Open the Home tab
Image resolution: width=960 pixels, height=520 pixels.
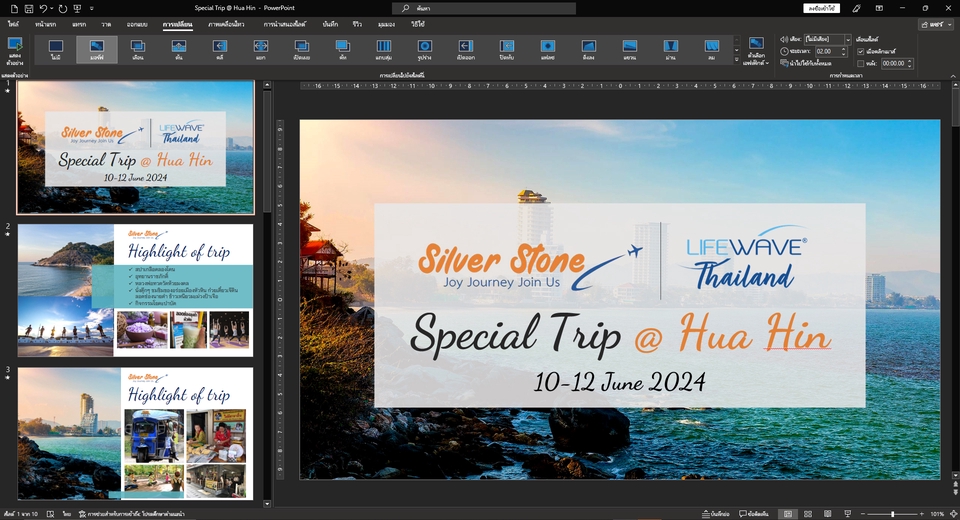tap(45, 24)
